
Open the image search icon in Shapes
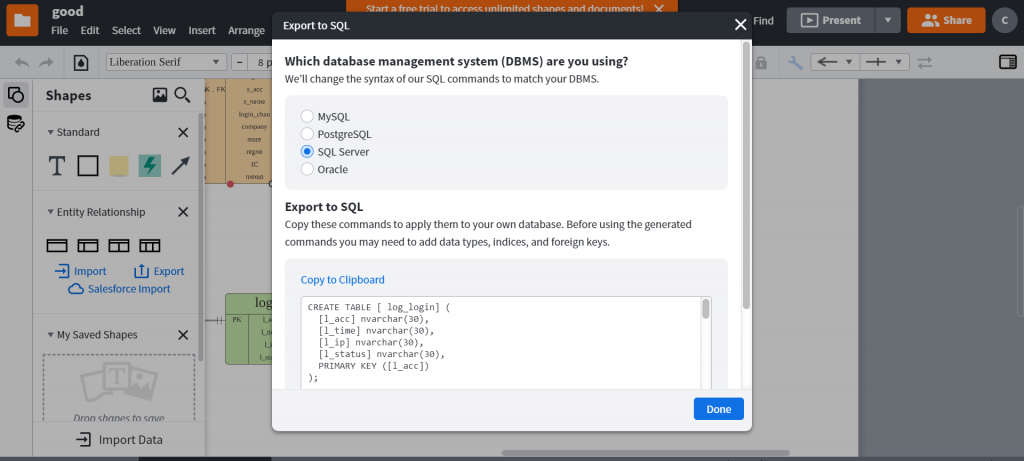tap(159, 95)
